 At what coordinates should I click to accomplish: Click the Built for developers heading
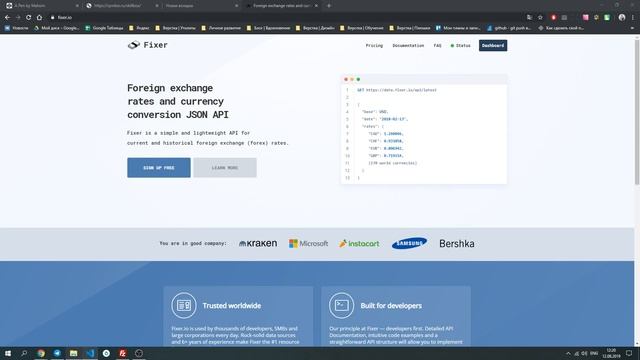tap(391, 306)
